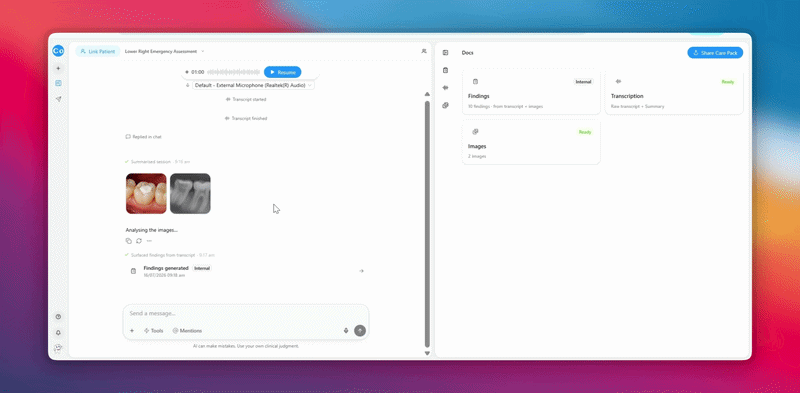Click 'Raw transcript + Summary' subtitle

[638, 107]
